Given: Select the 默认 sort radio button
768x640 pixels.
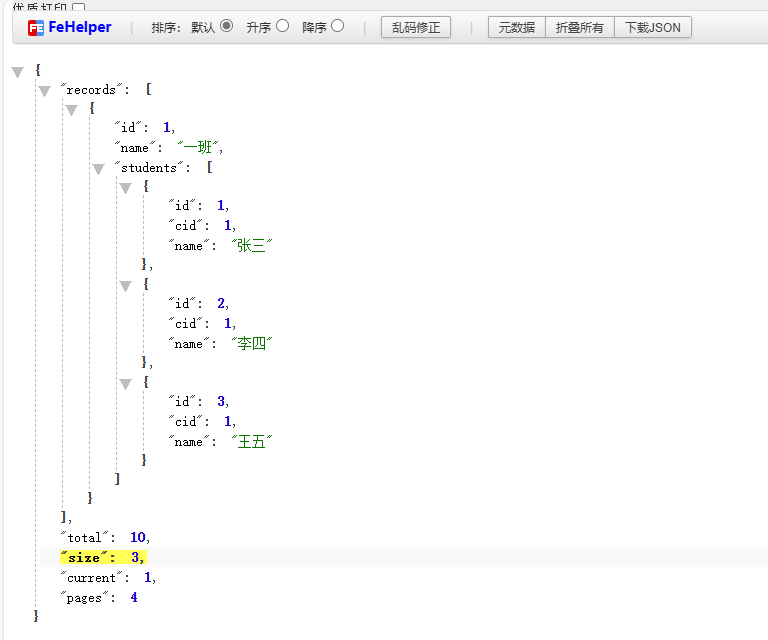Looking at the screenshot, I should click(x=226, y=26).
